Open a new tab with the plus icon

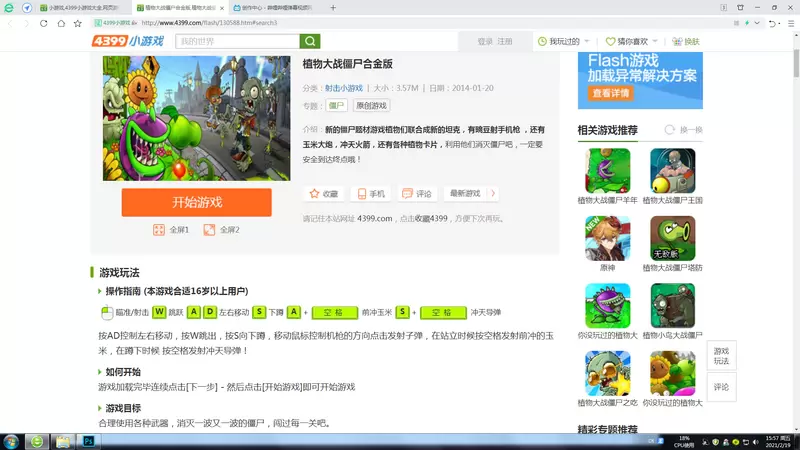pyautogui.click(x=333, y=8)
